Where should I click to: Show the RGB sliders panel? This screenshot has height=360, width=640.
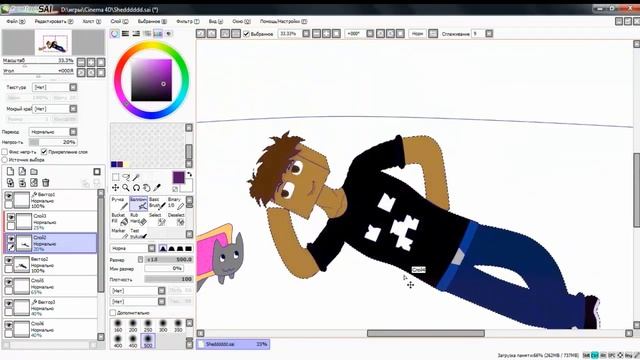click(x=125, y=34)
